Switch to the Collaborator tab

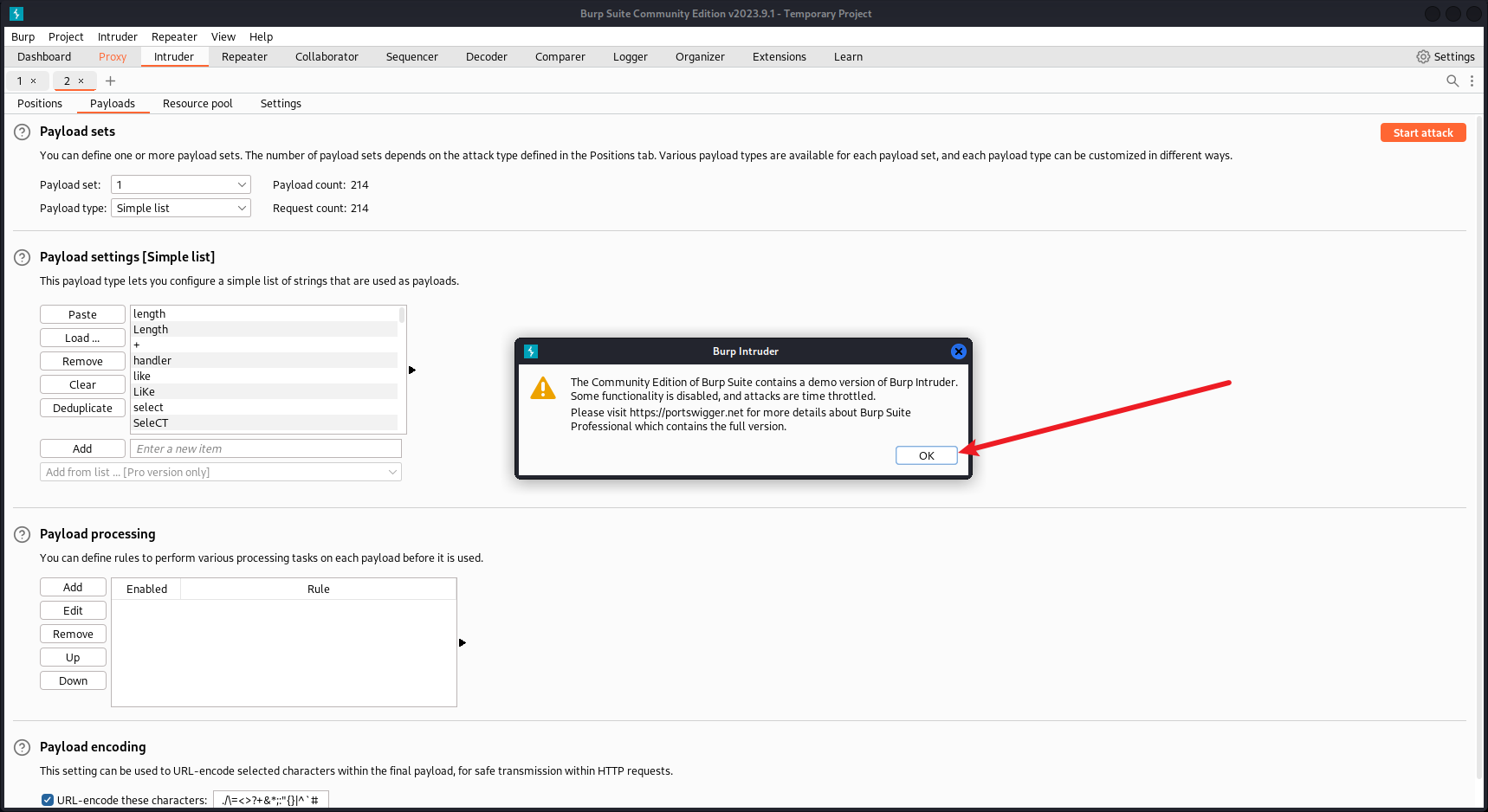click(x=327, y=56)
